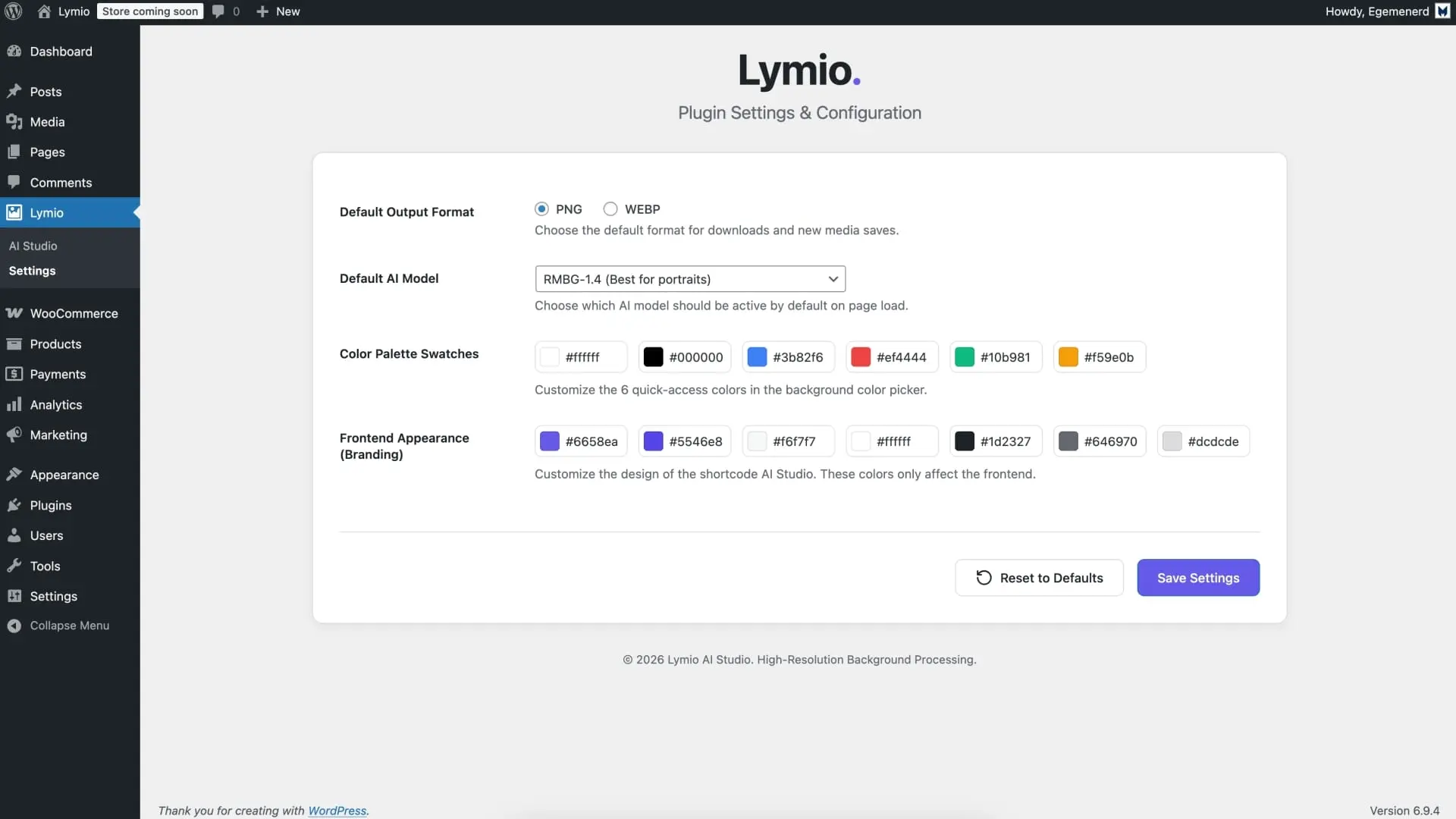1456x819 pixels.
Task: Select the PNG output format
Action: pyautogui.click(x=541, y=209)
